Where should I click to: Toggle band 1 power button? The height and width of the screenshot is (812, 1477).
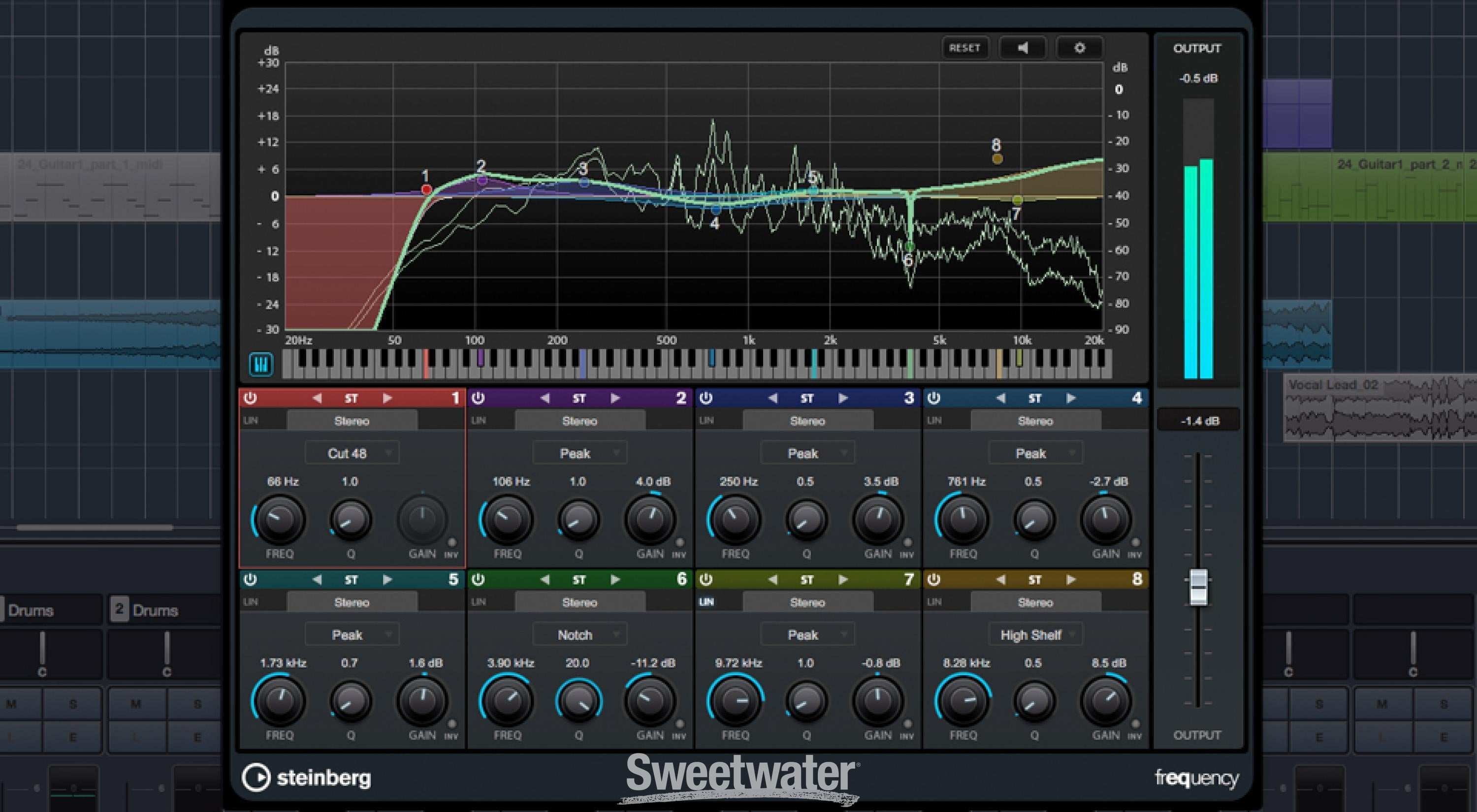click(251, 398)
